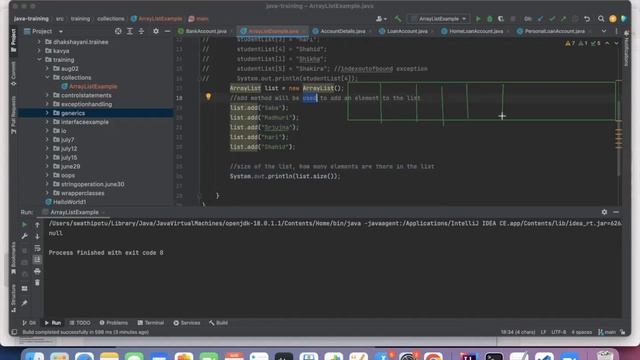Expand the interfaceexample folder
The width and height of the screenshot is (640, 360).
click(47, 122)
